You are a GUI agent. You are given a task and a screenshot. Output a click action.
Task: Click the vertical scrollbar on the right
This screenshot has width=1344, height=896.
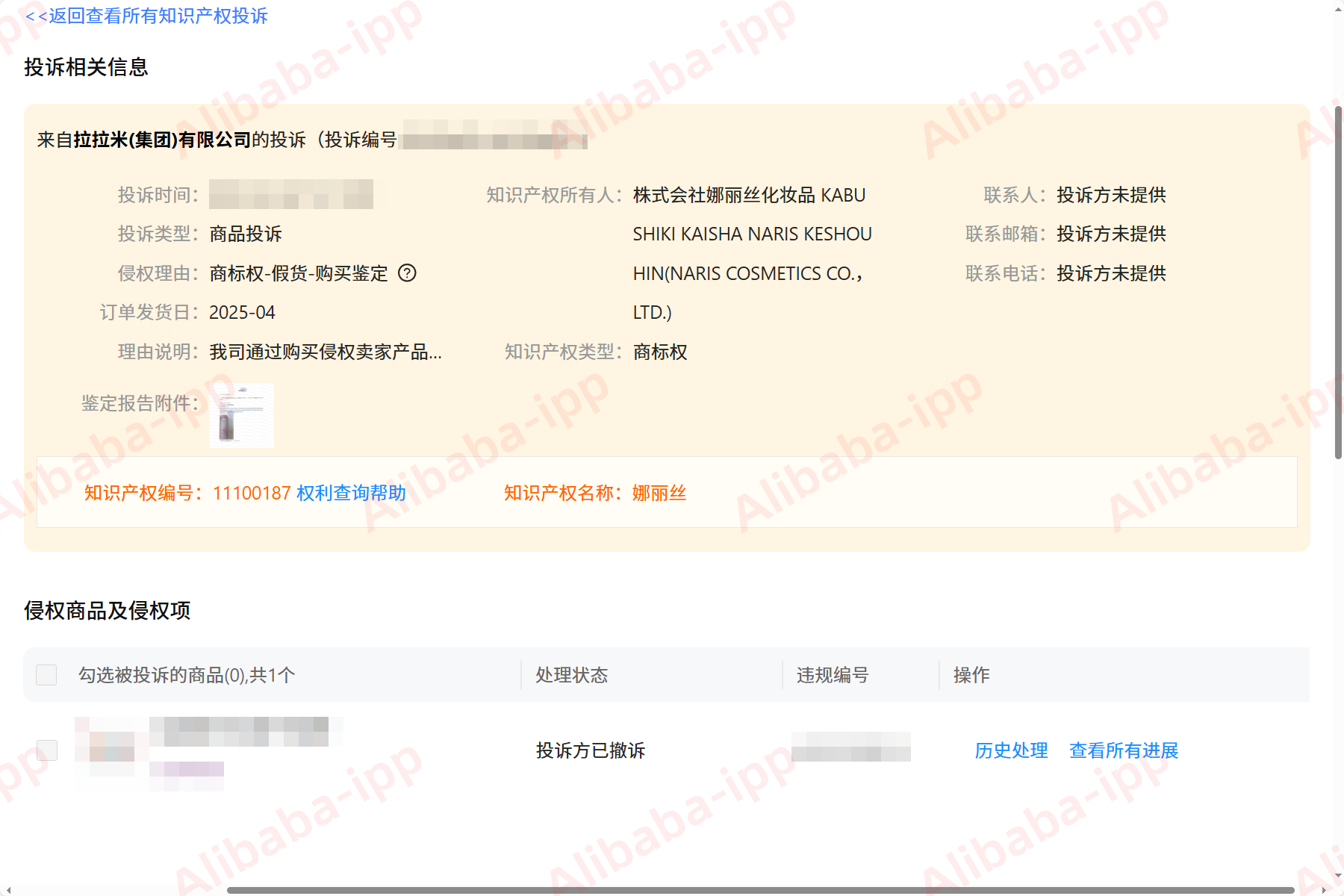(1338, 284)
